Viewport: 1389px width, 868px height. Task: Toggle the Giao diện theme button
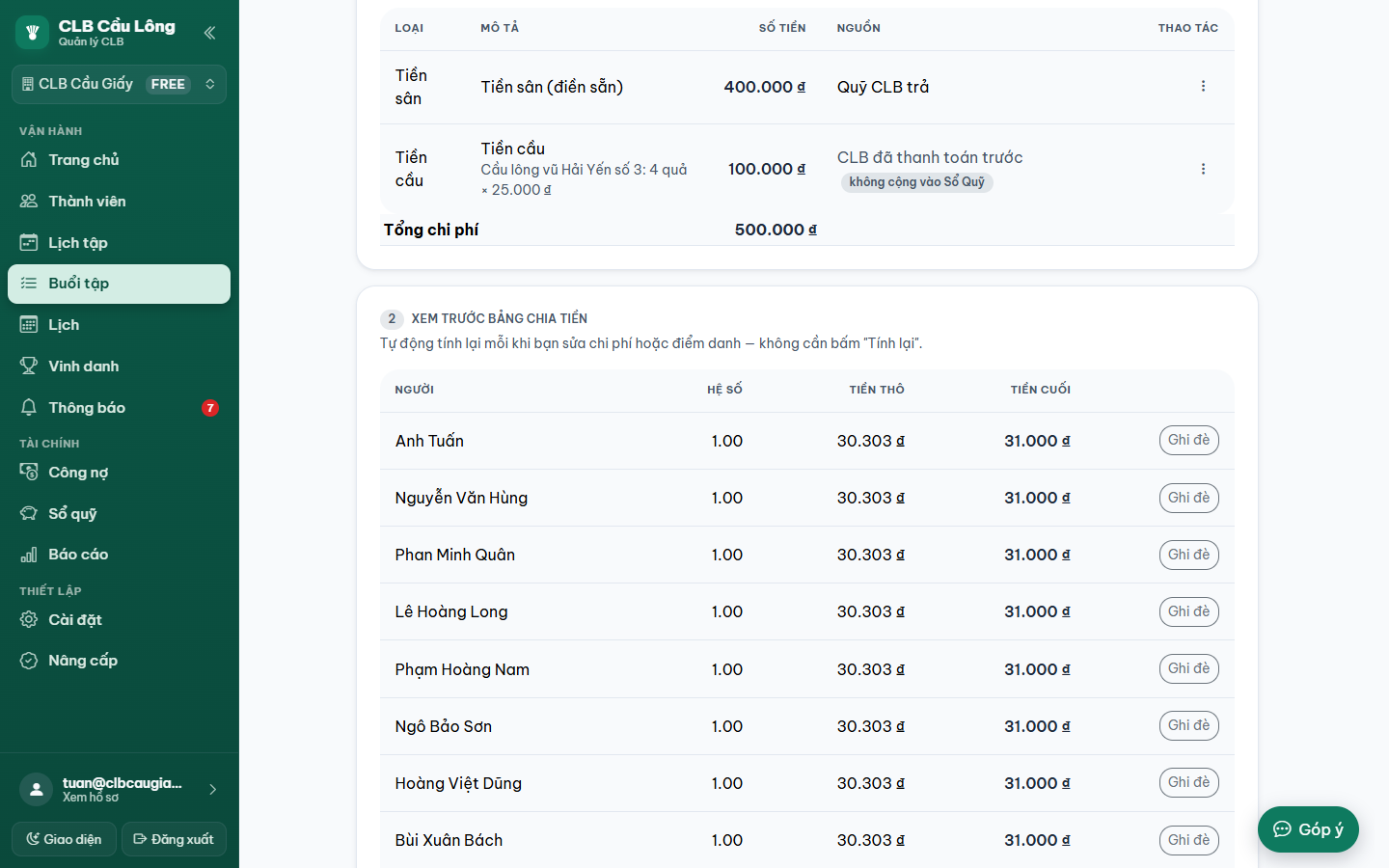64,839
